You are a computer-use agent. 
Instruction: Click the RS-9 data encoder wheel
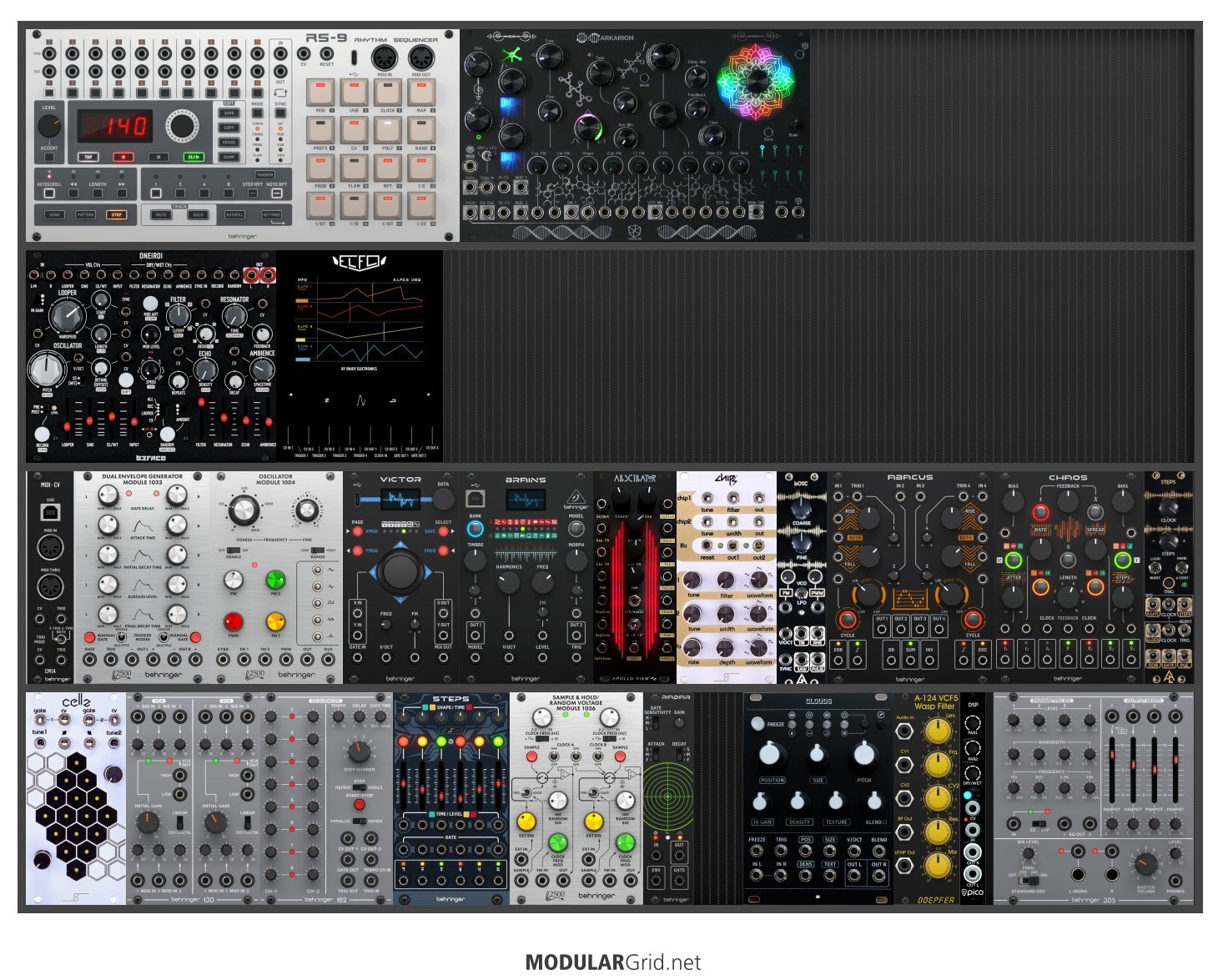click(x=180, y=127)
